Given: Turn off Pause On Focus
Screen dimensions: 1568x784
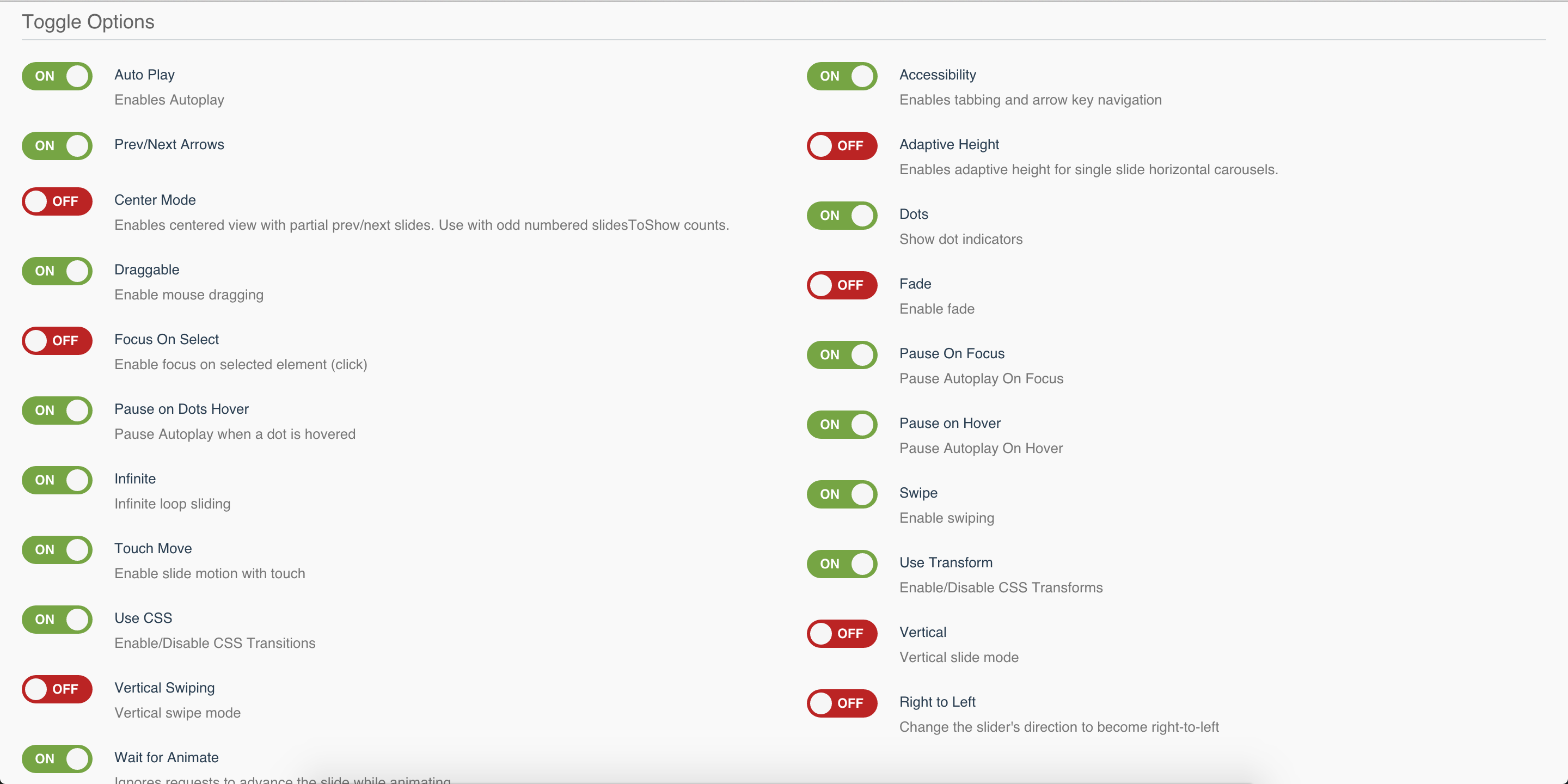Looking at the screenshot, I should 842,355.
